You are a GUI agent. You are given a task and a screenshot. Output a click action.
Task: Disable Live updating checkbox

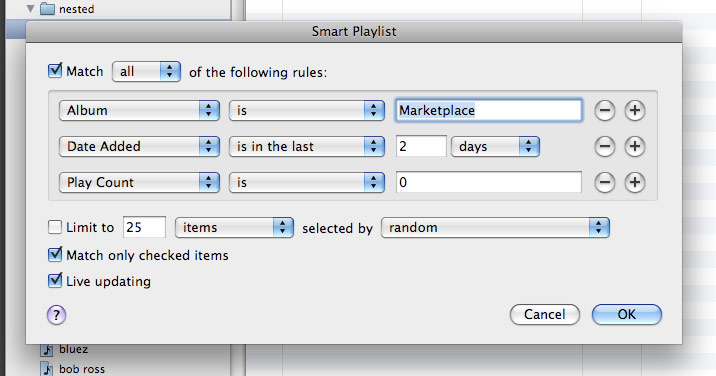click(55, 280)
